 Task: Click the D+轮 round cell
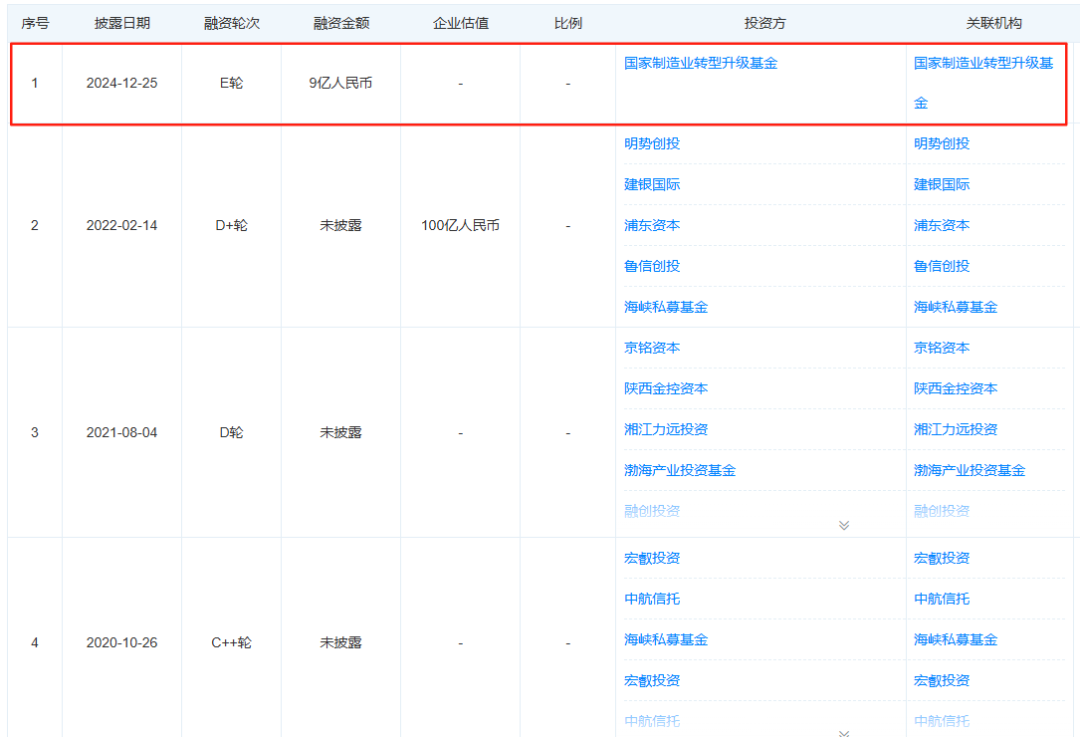point(231,225)
